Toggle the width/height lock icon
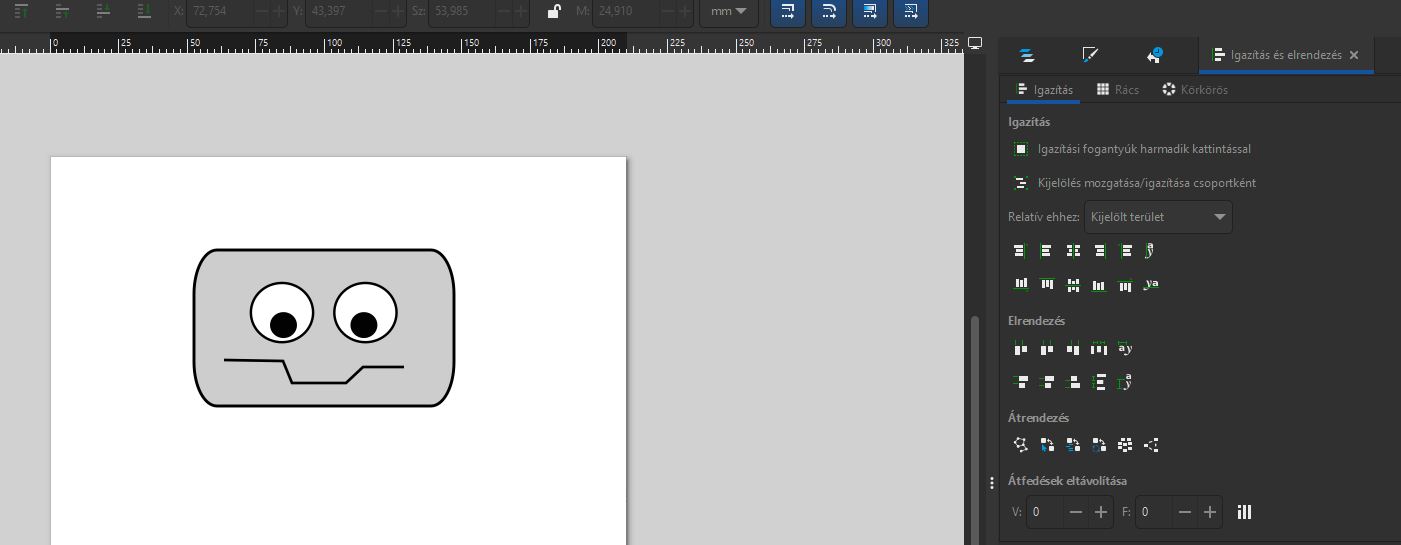The height and width of the screenshot is (545, 1401). point(553,12)
